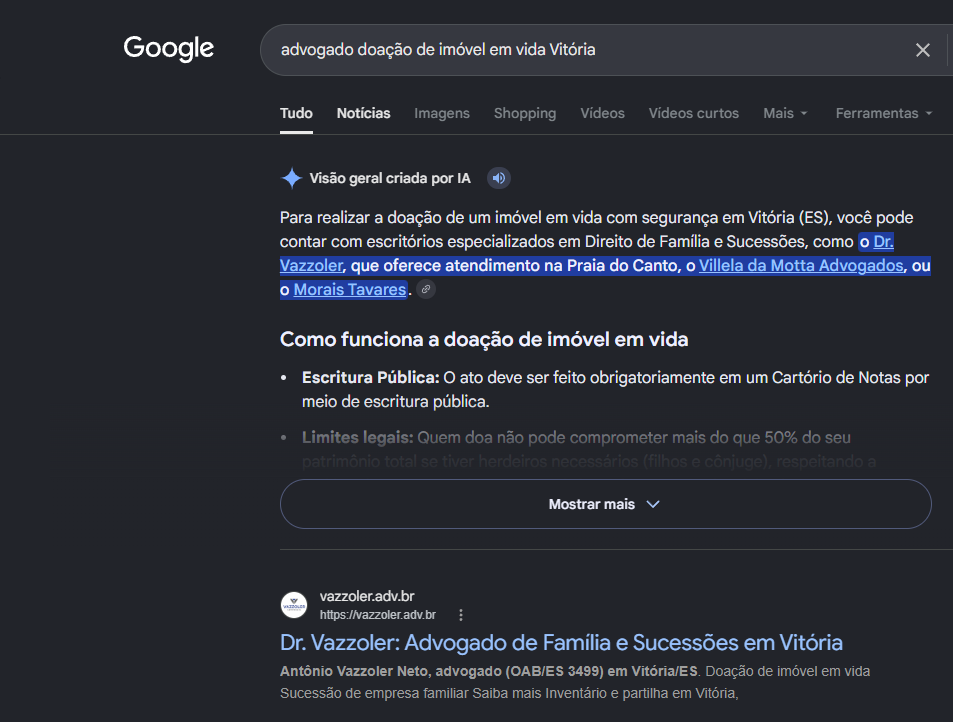
Task: Click the 'Limites legais:' bullet label
Action: (x=357, y=438)
